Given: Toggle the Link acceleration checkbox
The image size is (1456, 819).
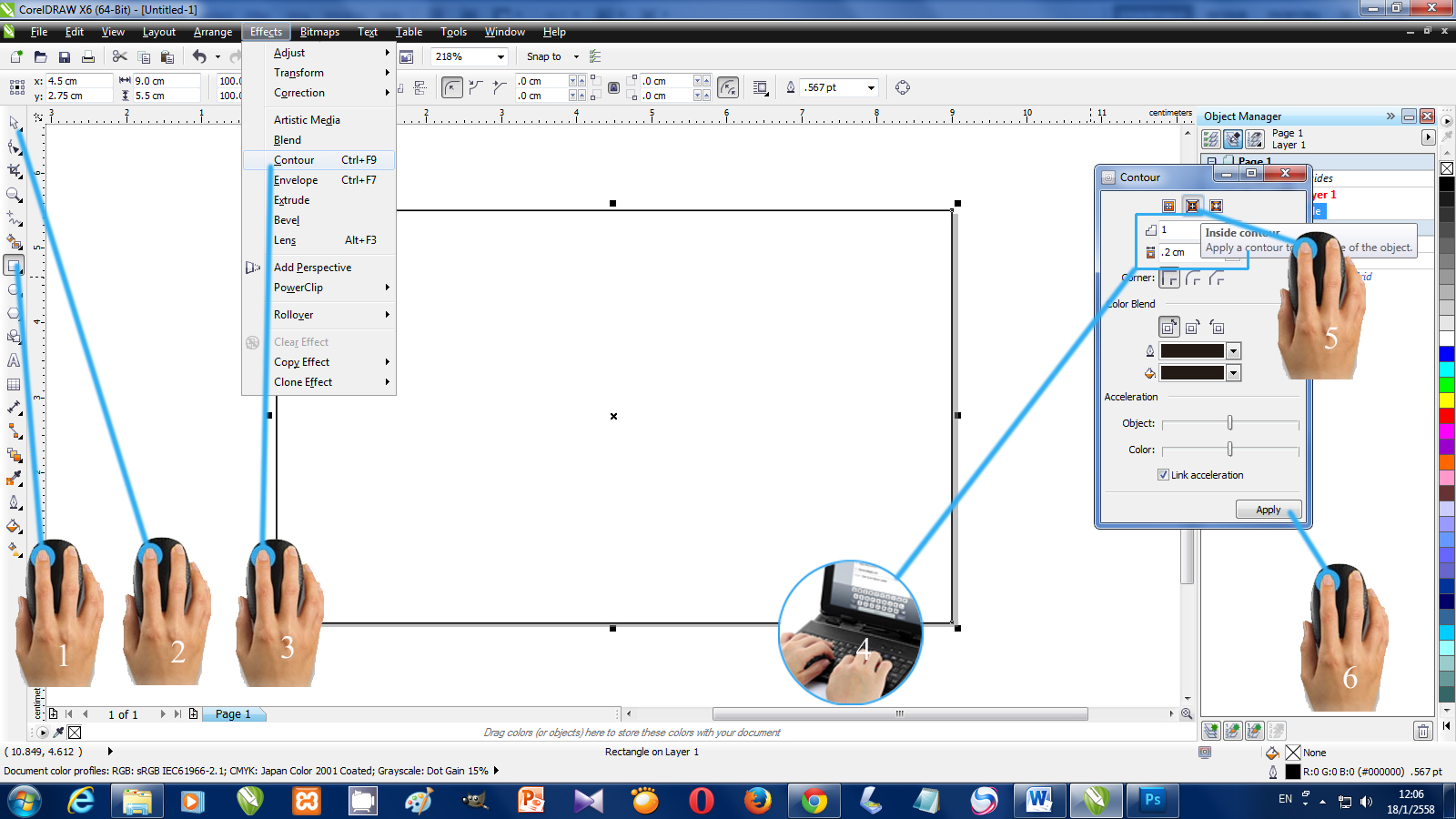Looking at the screenshot, I should [x=1163, y=474].
